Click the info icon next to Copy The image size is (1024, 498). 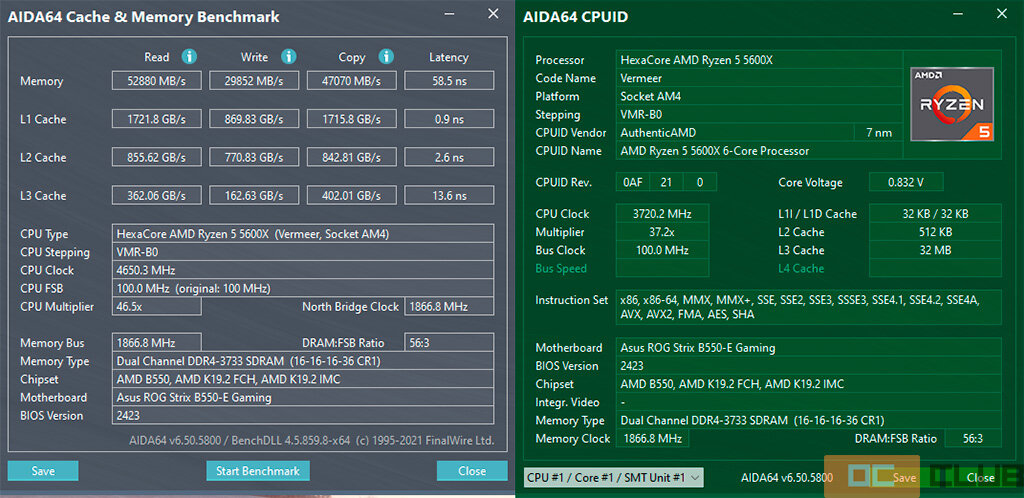(x=386, y=57)
